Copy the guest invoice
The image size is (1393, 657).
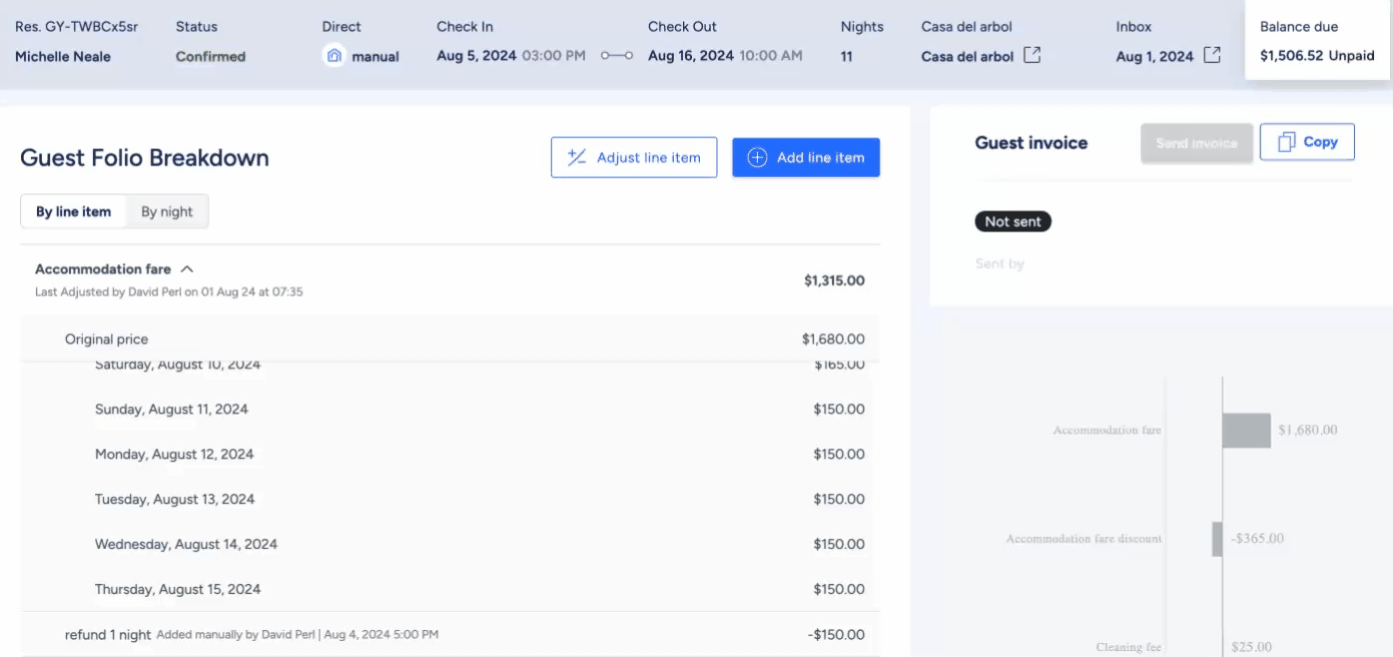1307,142
